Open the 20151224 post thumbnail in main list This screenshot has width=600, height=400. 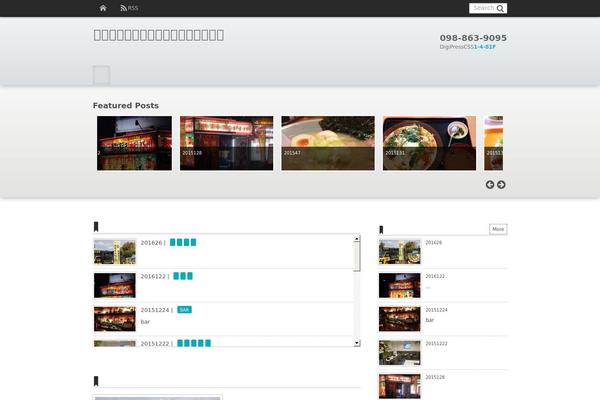pyautogui.click(x=115, y=319)
